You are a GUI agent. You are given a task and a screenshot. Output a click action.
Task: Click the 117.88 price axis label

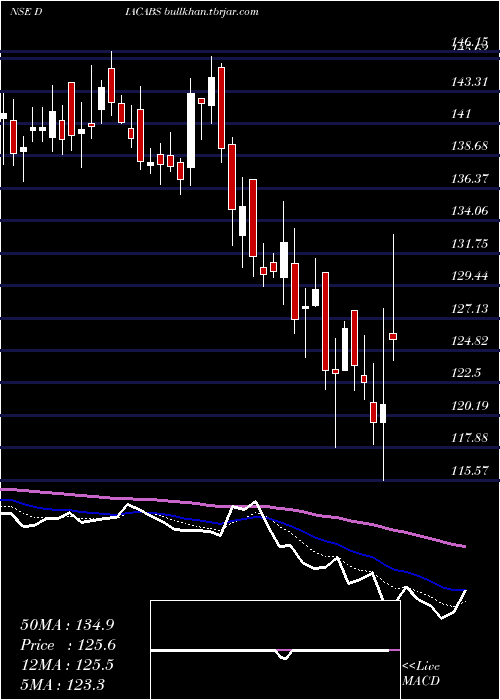point(469,438)
